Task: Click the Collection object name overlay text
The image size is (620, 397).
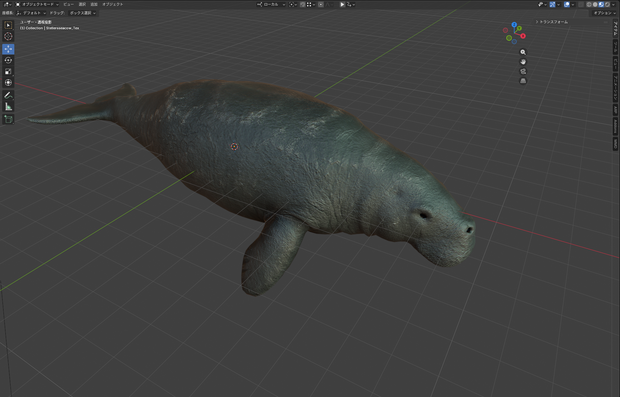Action: 49,28
